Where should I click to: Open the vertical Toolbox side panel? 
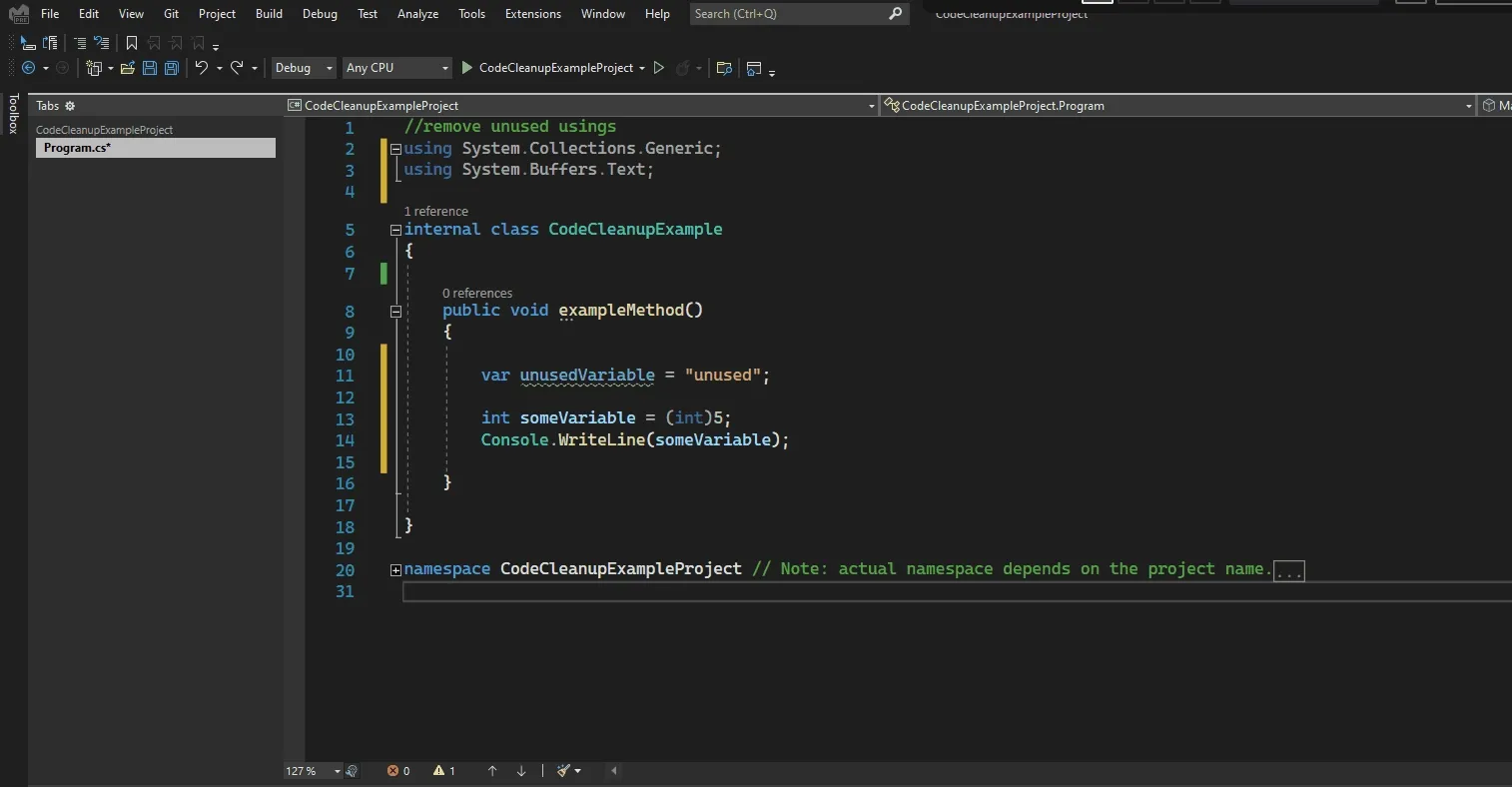click(13, 114)
